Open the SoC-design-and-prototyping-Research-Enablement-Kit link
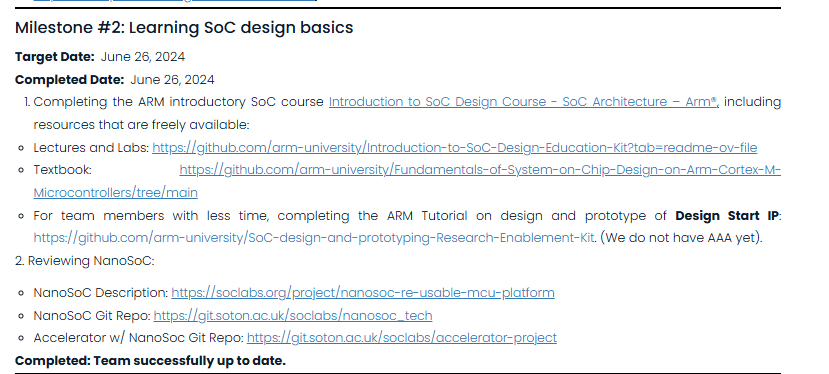 [314, 238]
